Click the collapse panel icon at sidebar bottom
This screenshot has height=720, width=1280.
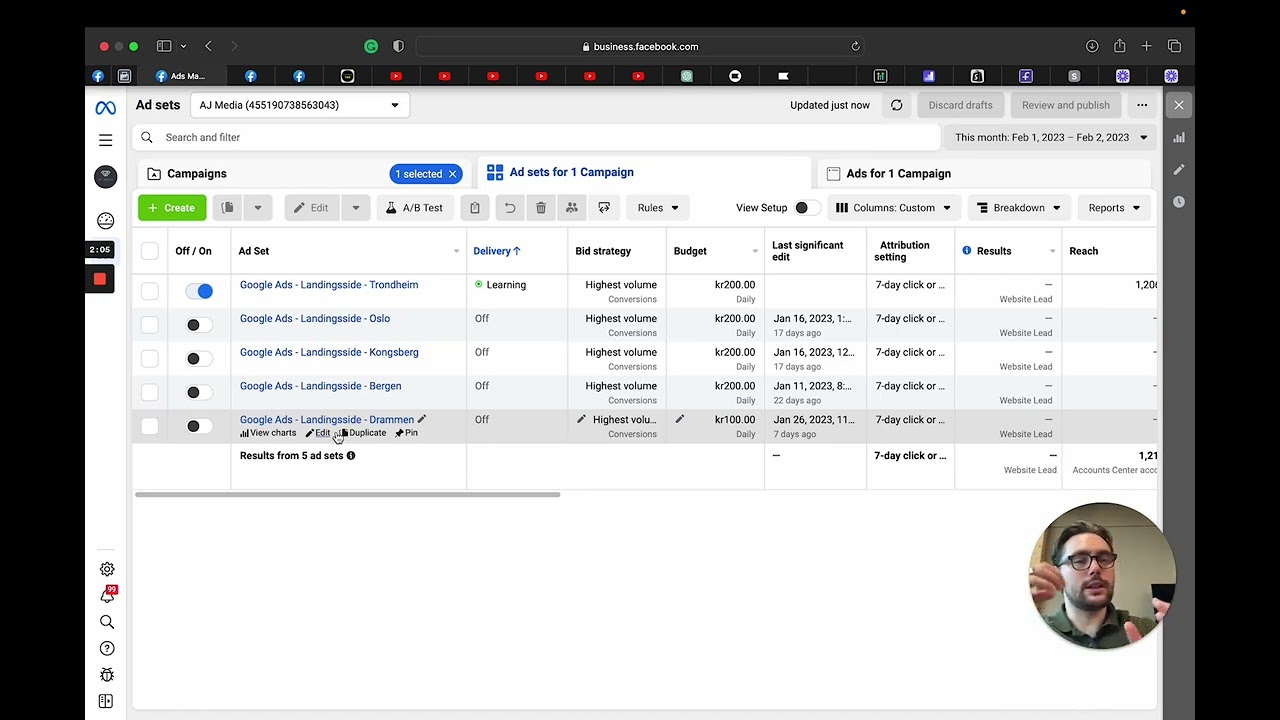(x=106, y=701)
